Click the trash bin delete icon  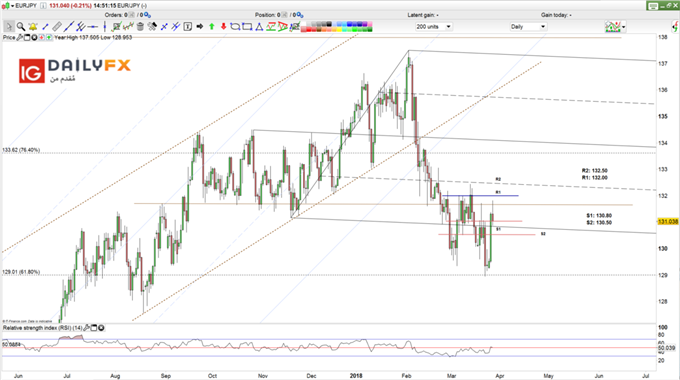tap(140, 26)
